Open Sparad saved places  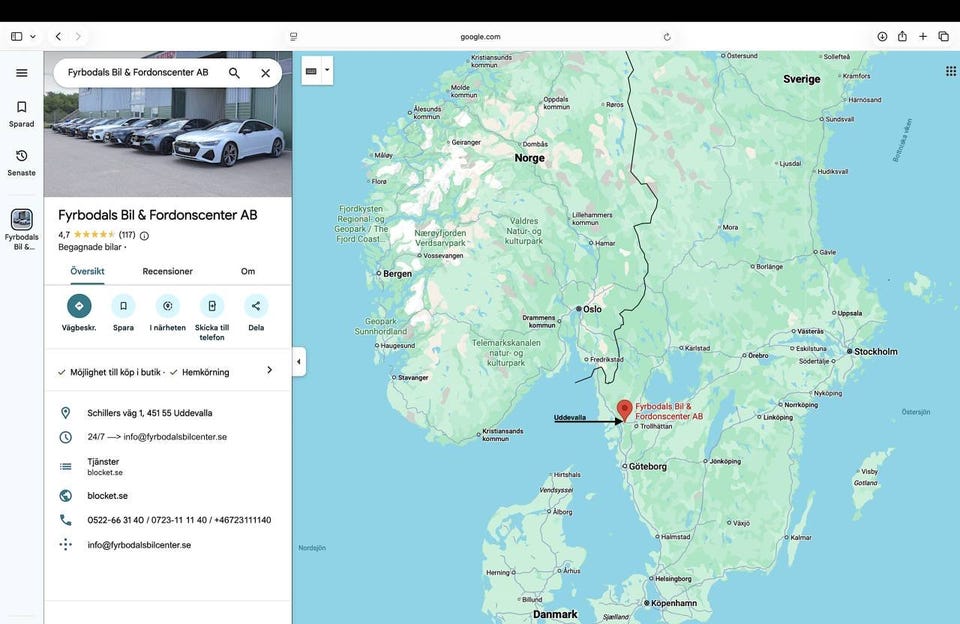22,113
